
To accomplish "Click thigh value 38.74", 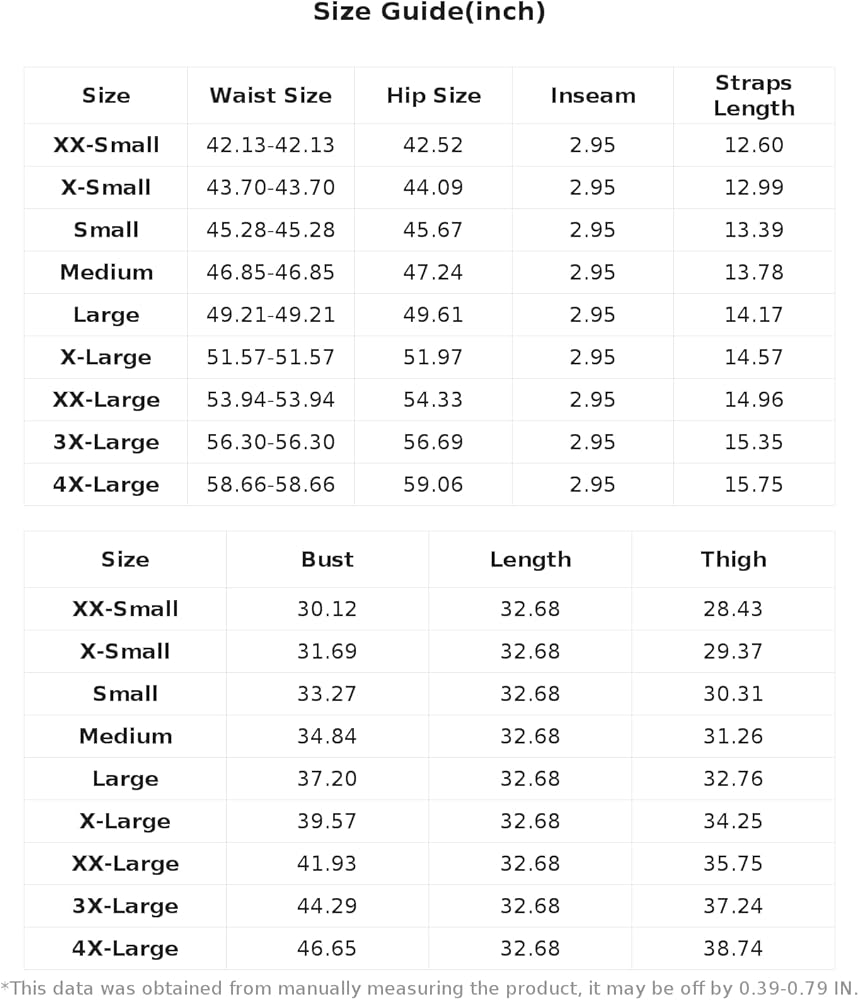I will (733, 948).
